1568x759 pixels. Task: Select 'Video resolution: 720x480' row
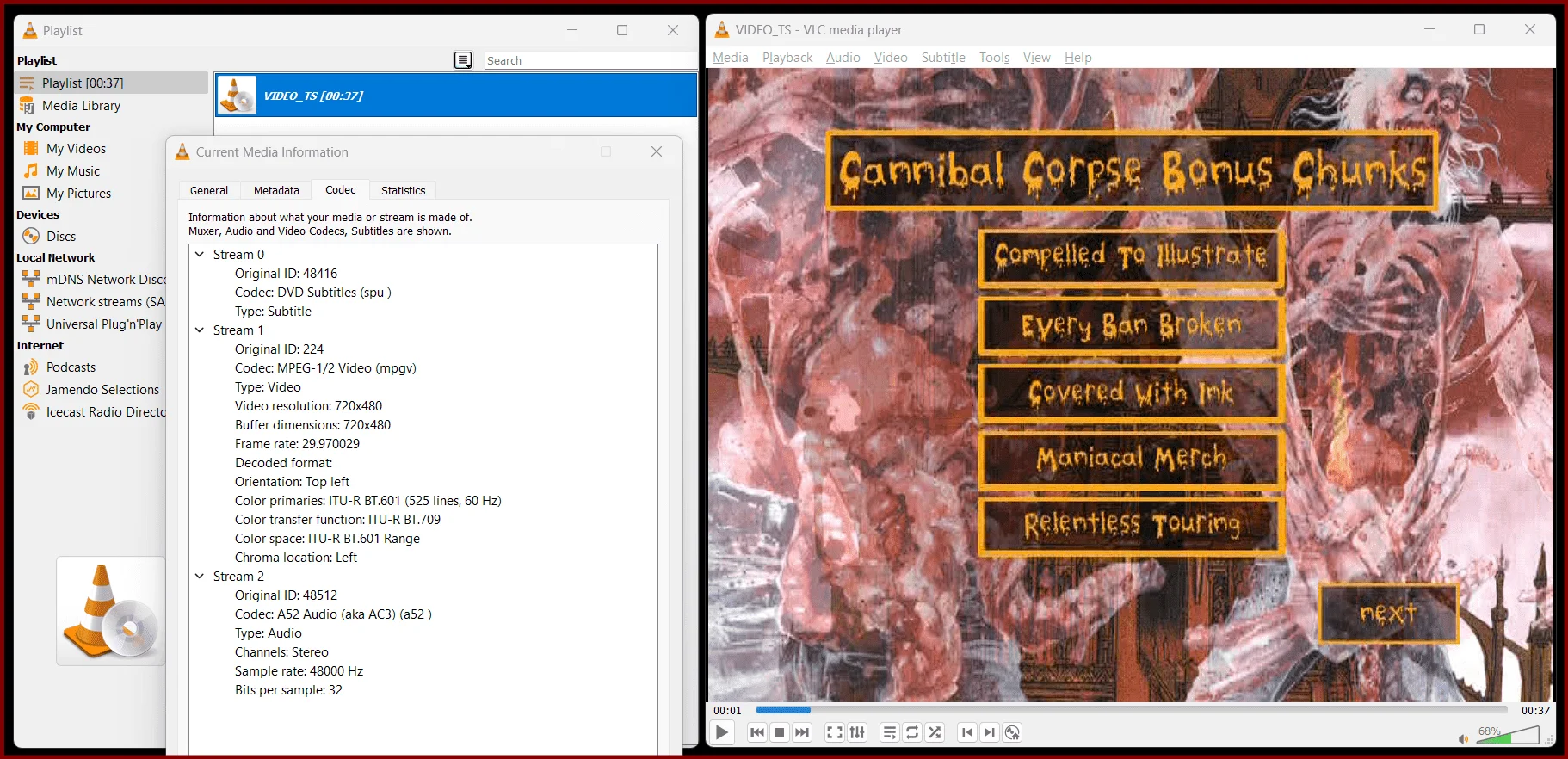[x=308, y=406]
